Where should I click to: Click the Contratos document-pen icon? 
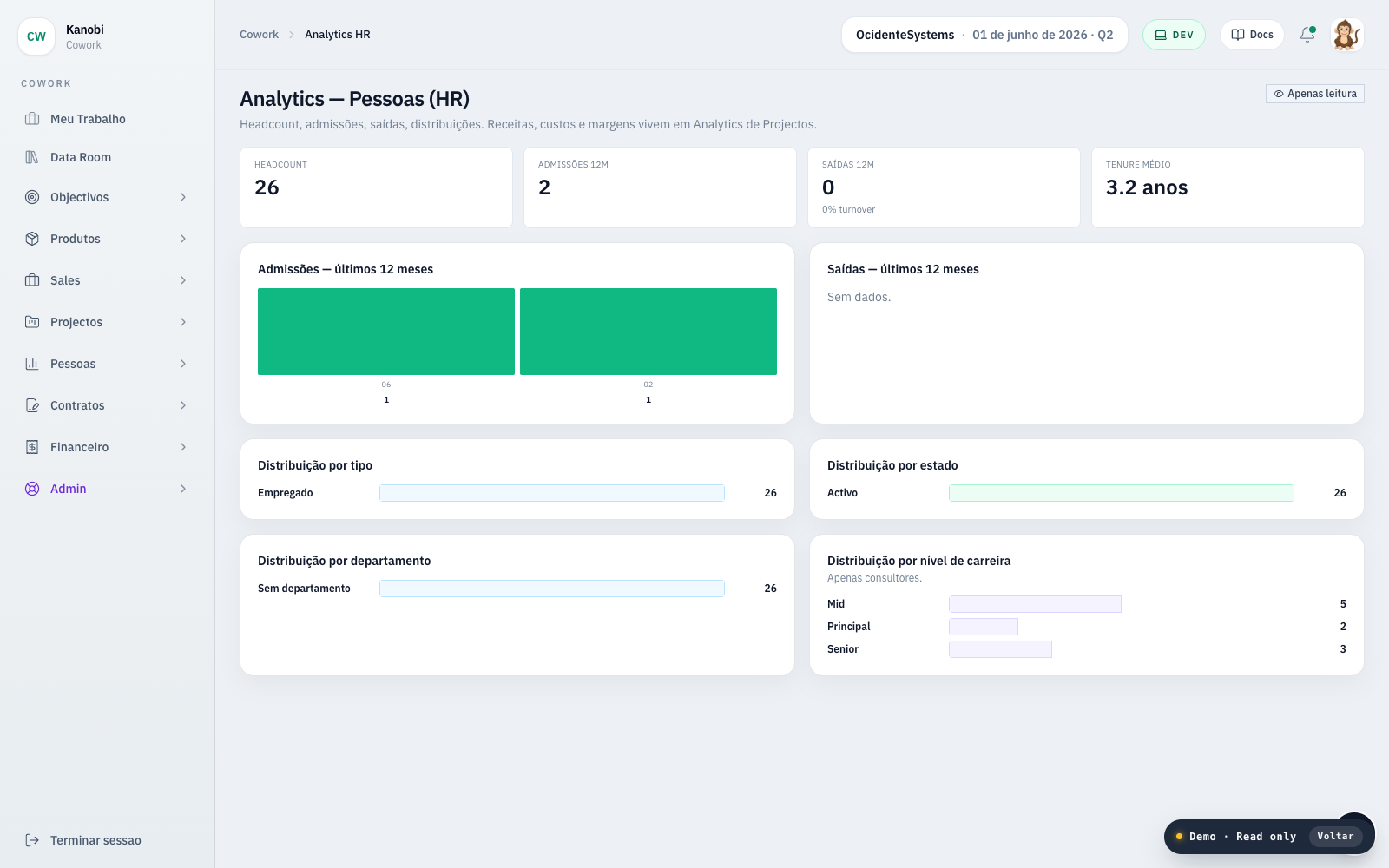coord(32,405)
